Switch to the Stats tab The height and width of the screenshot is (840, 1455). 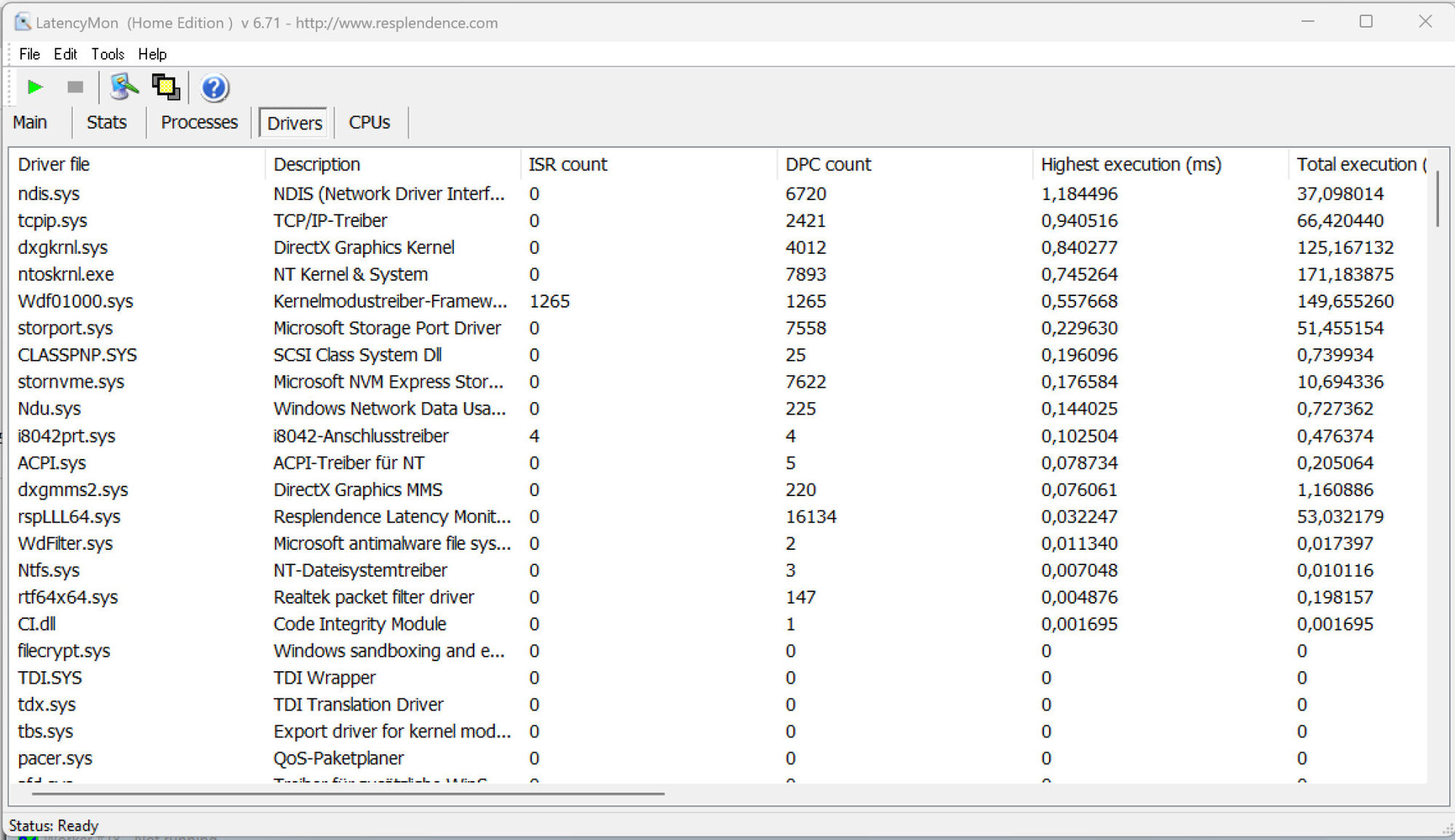coord(106,123)
